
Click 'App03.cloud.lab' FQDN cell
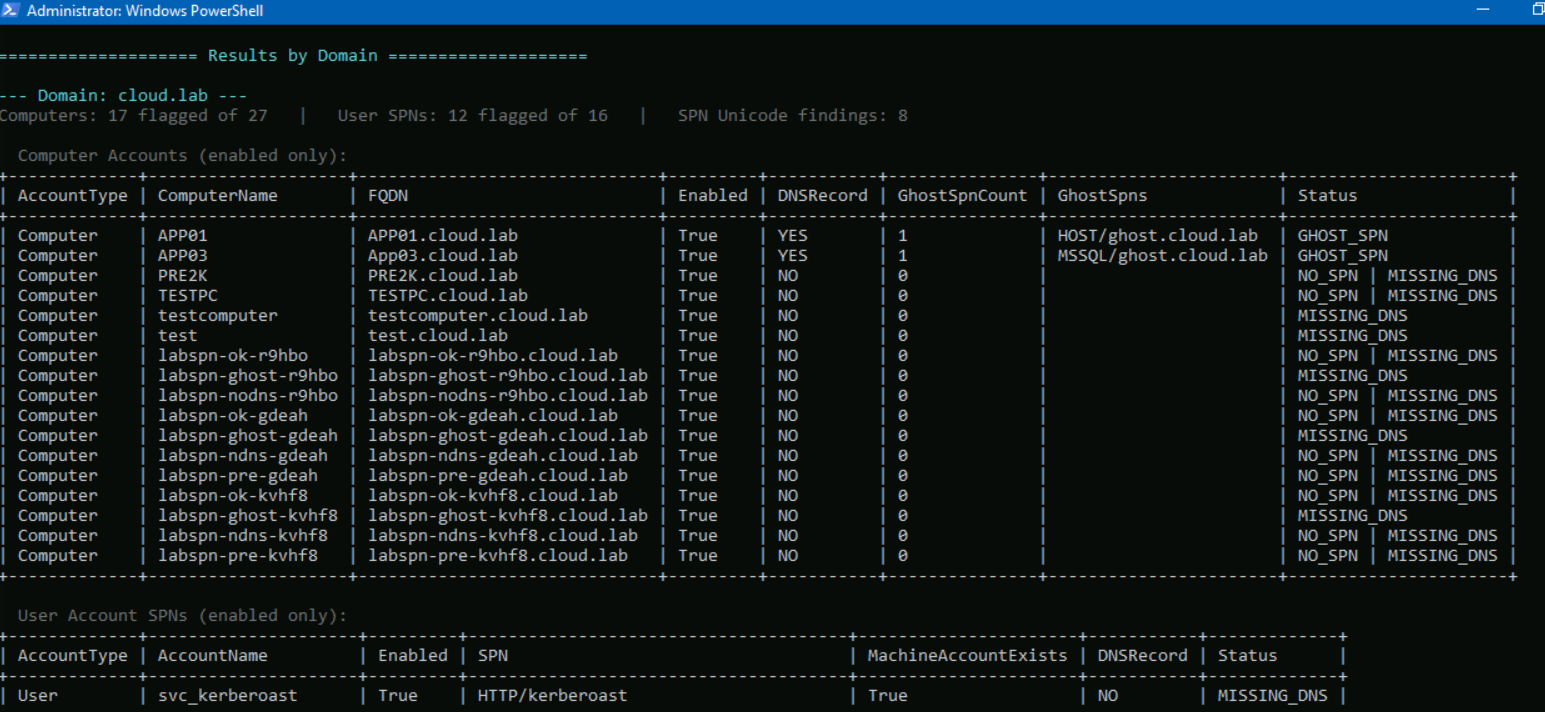pyautogui.click(x=442, y=256)
